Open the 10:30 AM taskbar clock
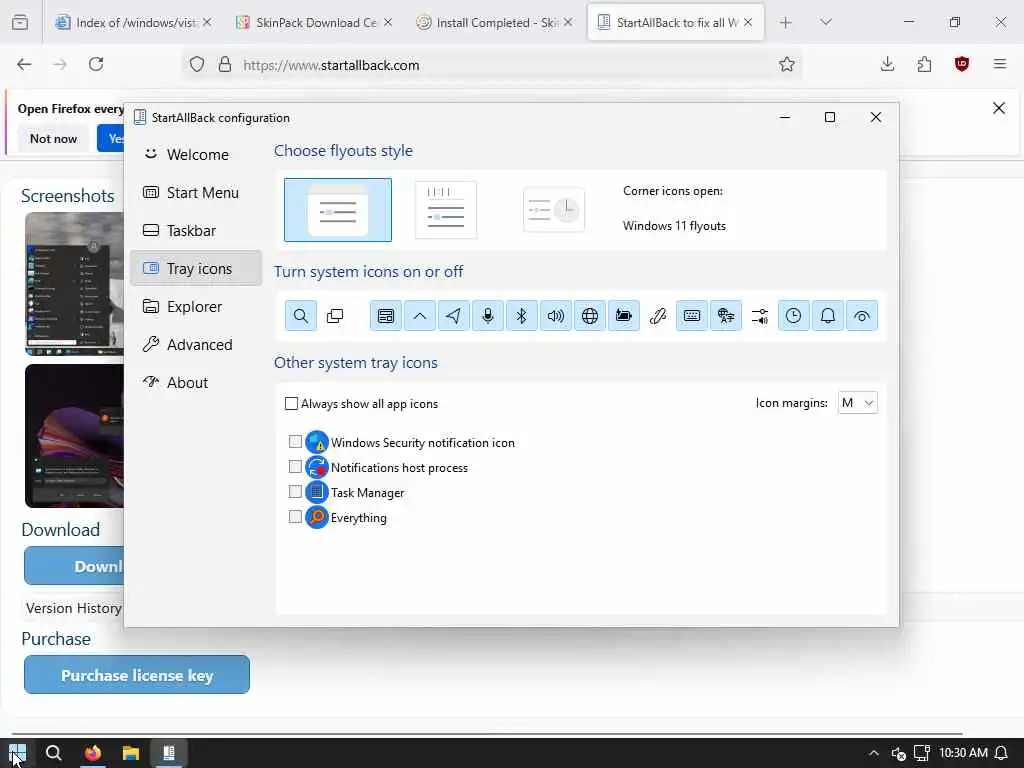The image size is (1024, 768). 963,753
